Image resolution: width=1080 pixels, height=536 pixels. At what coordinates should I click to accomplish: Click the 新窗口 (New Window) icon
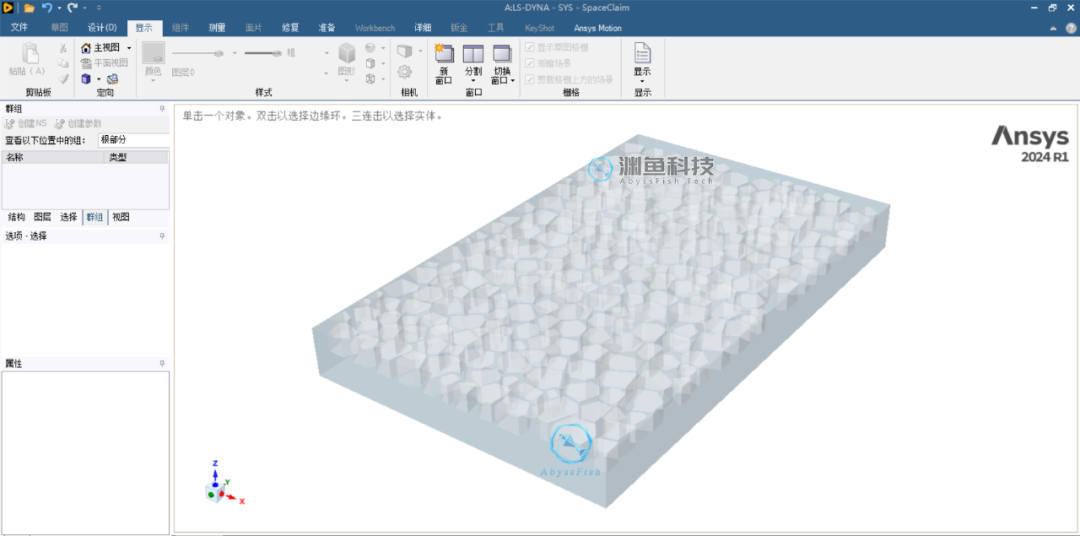click(444, 54)
